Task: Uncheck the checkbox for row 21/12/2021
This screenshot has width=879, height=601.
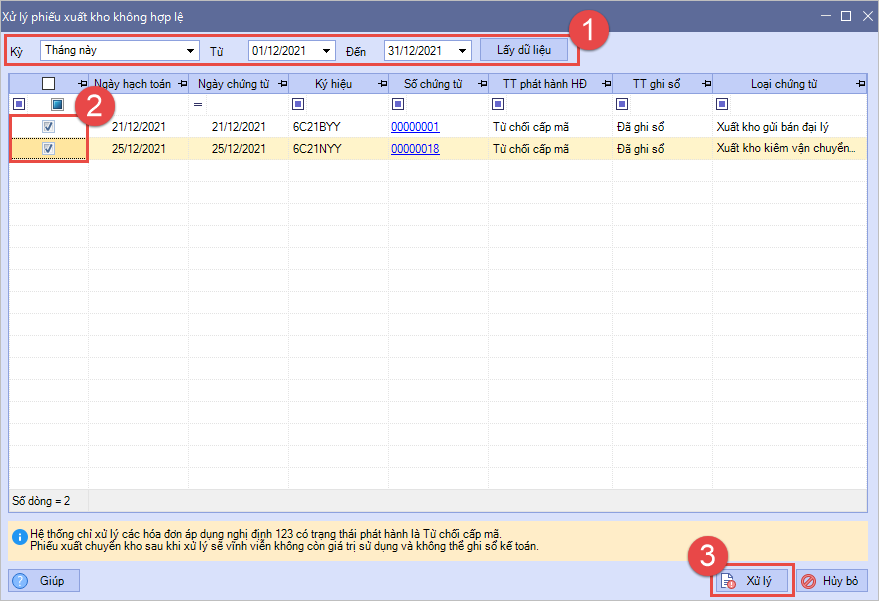Action: pos(48,127)
